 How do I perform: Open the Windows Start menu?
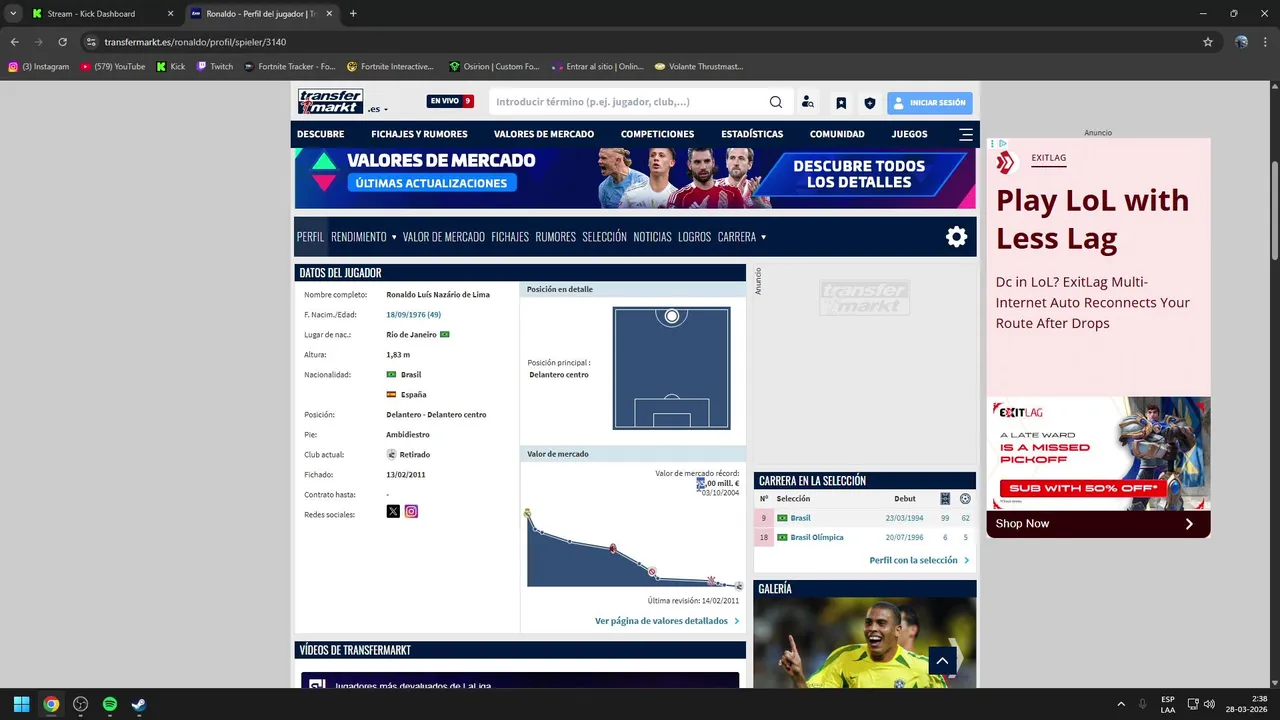[x=21, y=704]
